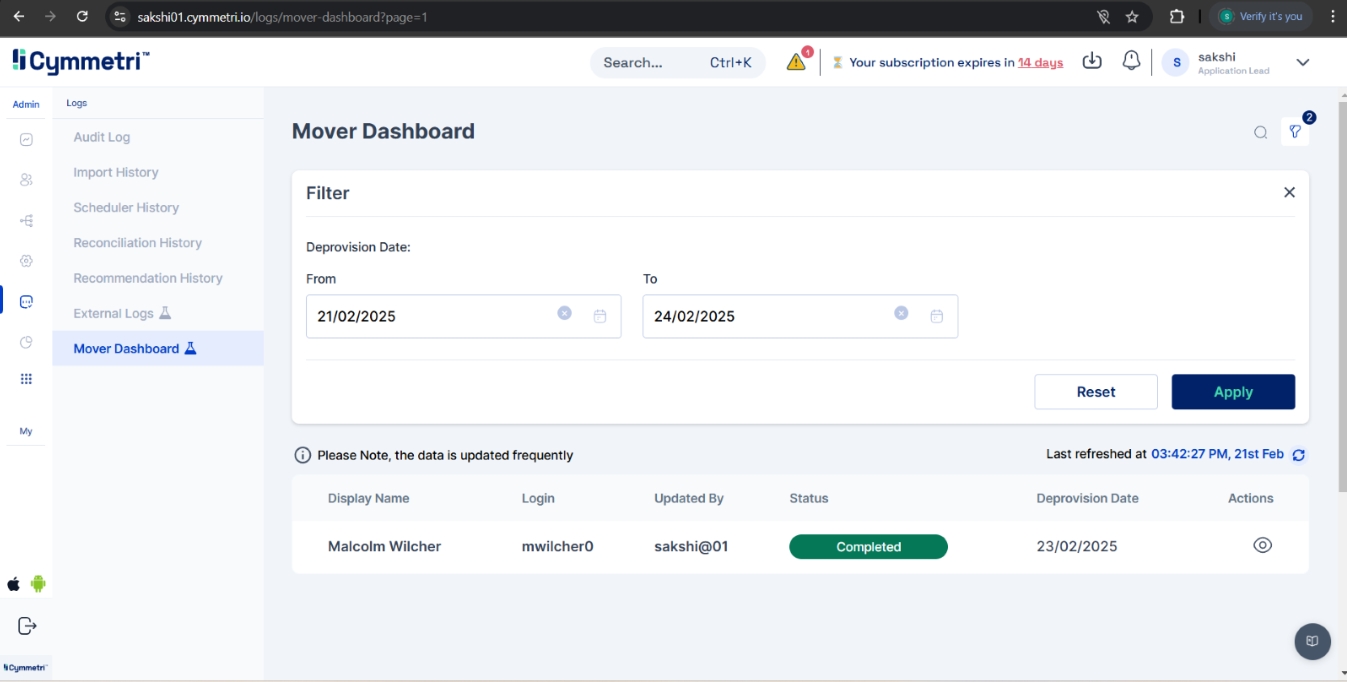Clear the To date value

(x=901, y=313)
